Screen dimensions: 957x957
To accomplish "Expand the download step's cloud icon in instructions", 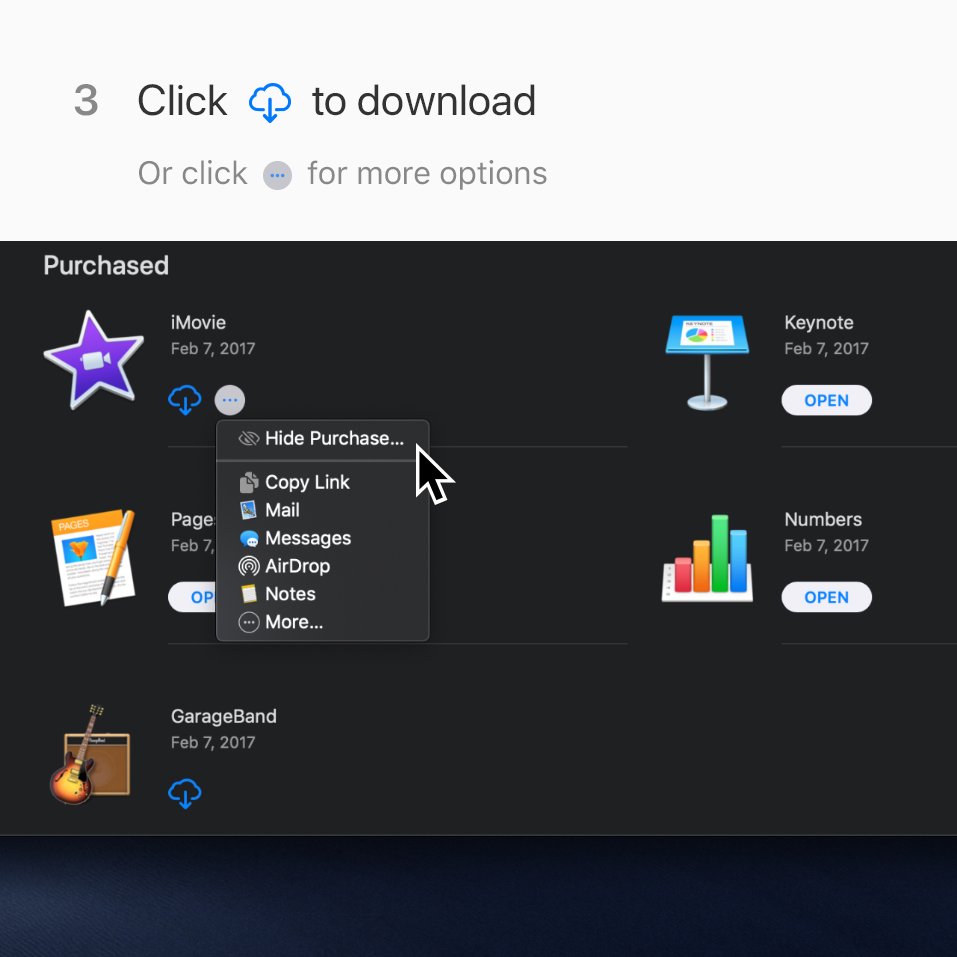I will click(269, 102).
